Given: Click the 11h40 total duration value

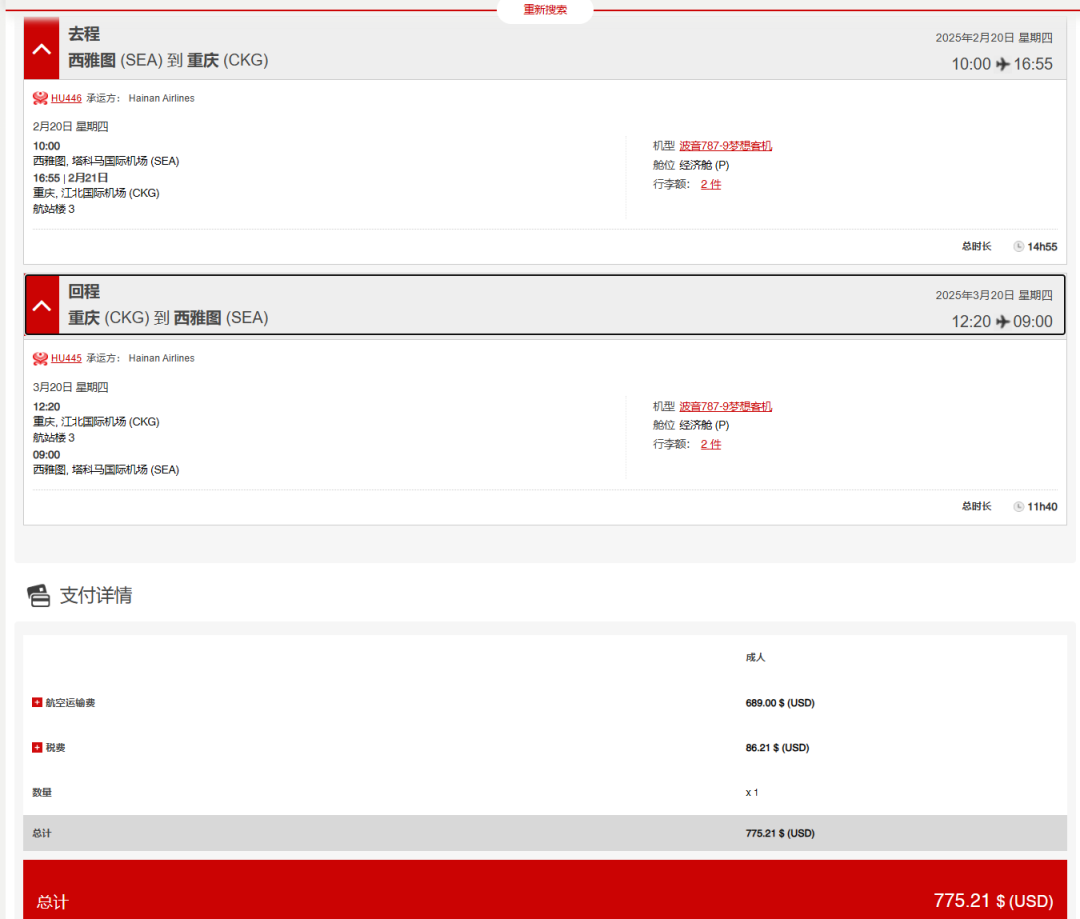Looking at the screenshot, I should pyautogui.click(x=1042, y=506).
